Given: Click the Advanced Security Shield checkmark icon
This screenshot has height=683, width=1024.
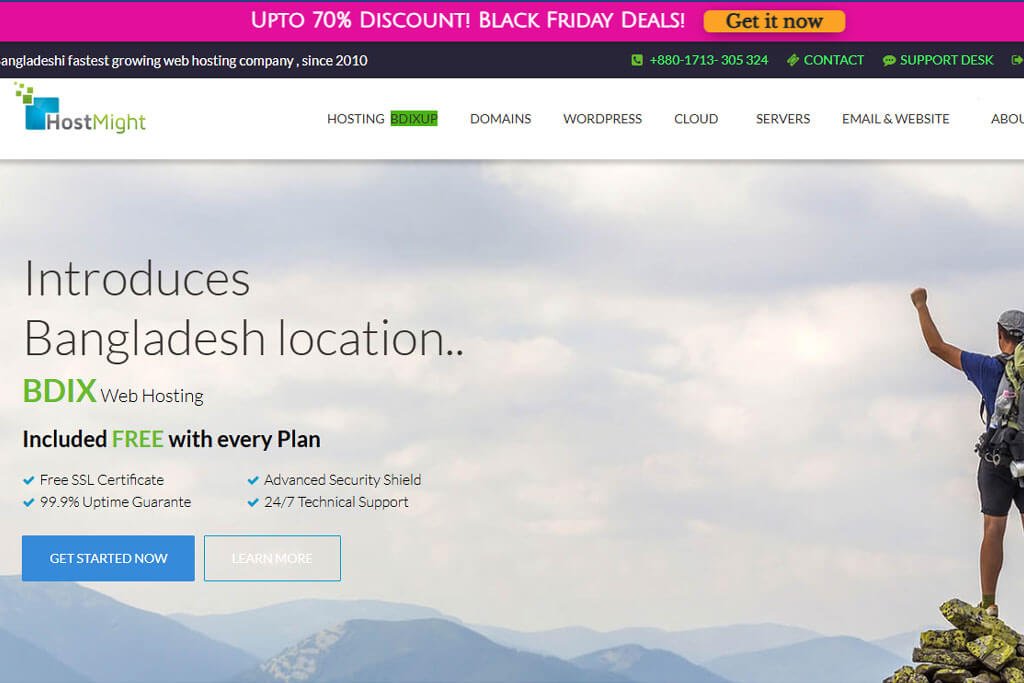Looking at the screenshot, I should coord(253,481).
